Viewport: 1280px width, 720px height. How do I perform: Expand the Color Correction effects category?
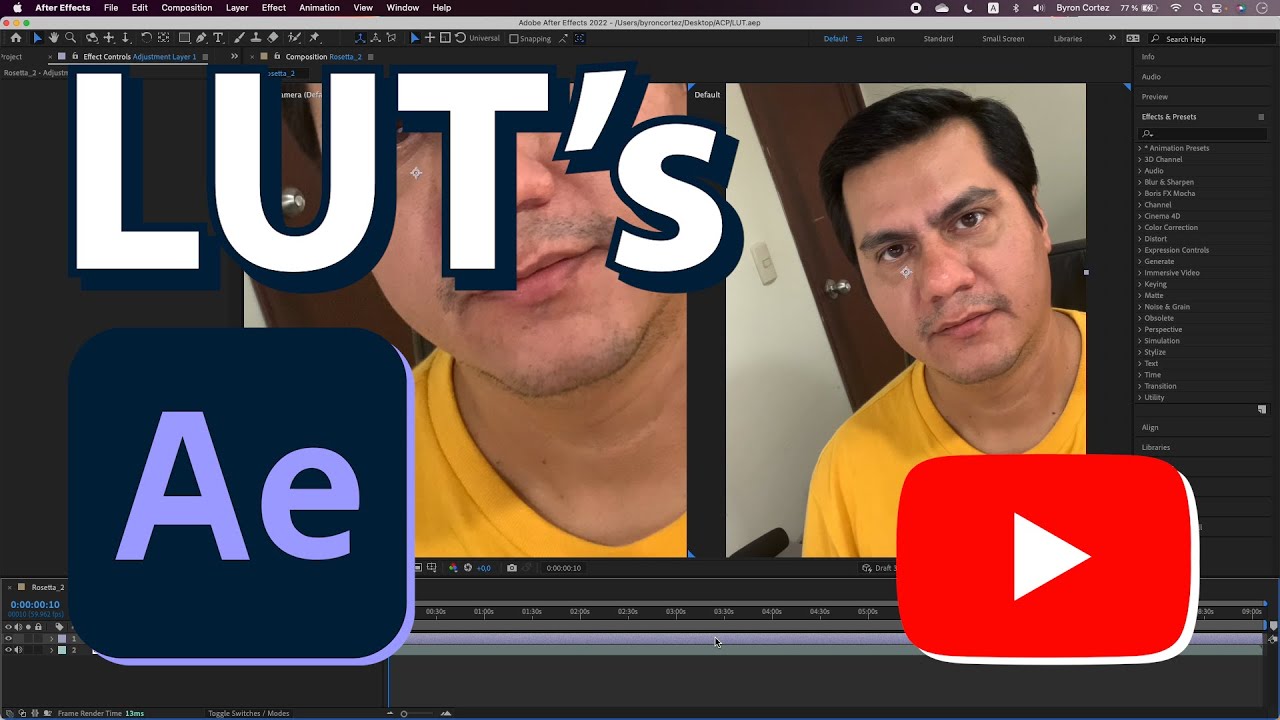1139,227
